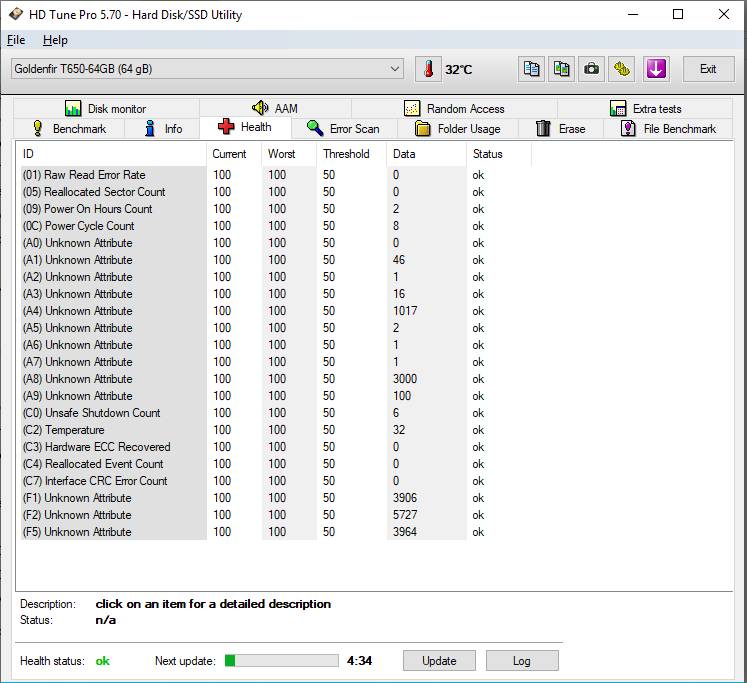Open the File menu

[x=16, y=40]
